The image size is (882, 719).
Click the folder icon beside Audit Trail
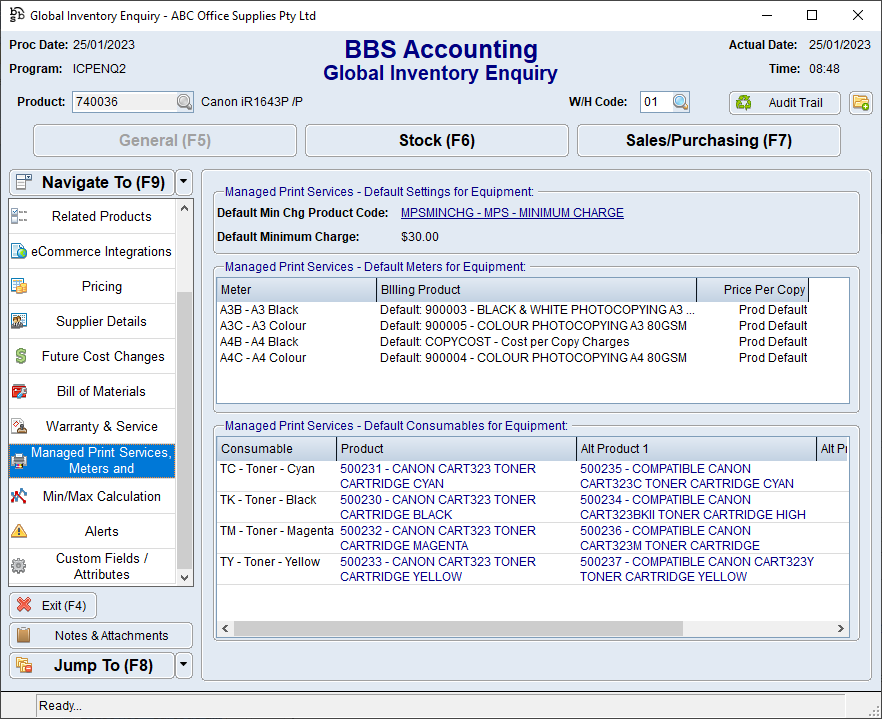(x=860, y=102)
